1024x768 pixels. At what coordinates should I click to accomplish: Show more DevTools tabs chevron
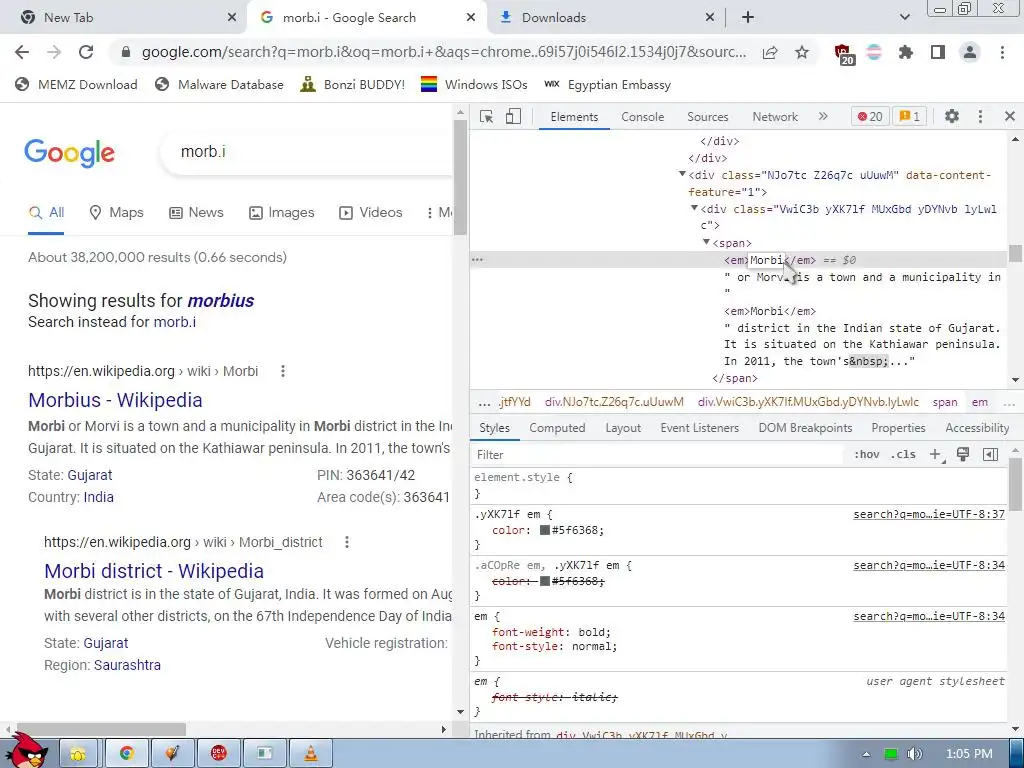pyautogui.click(x=823, y=116)
